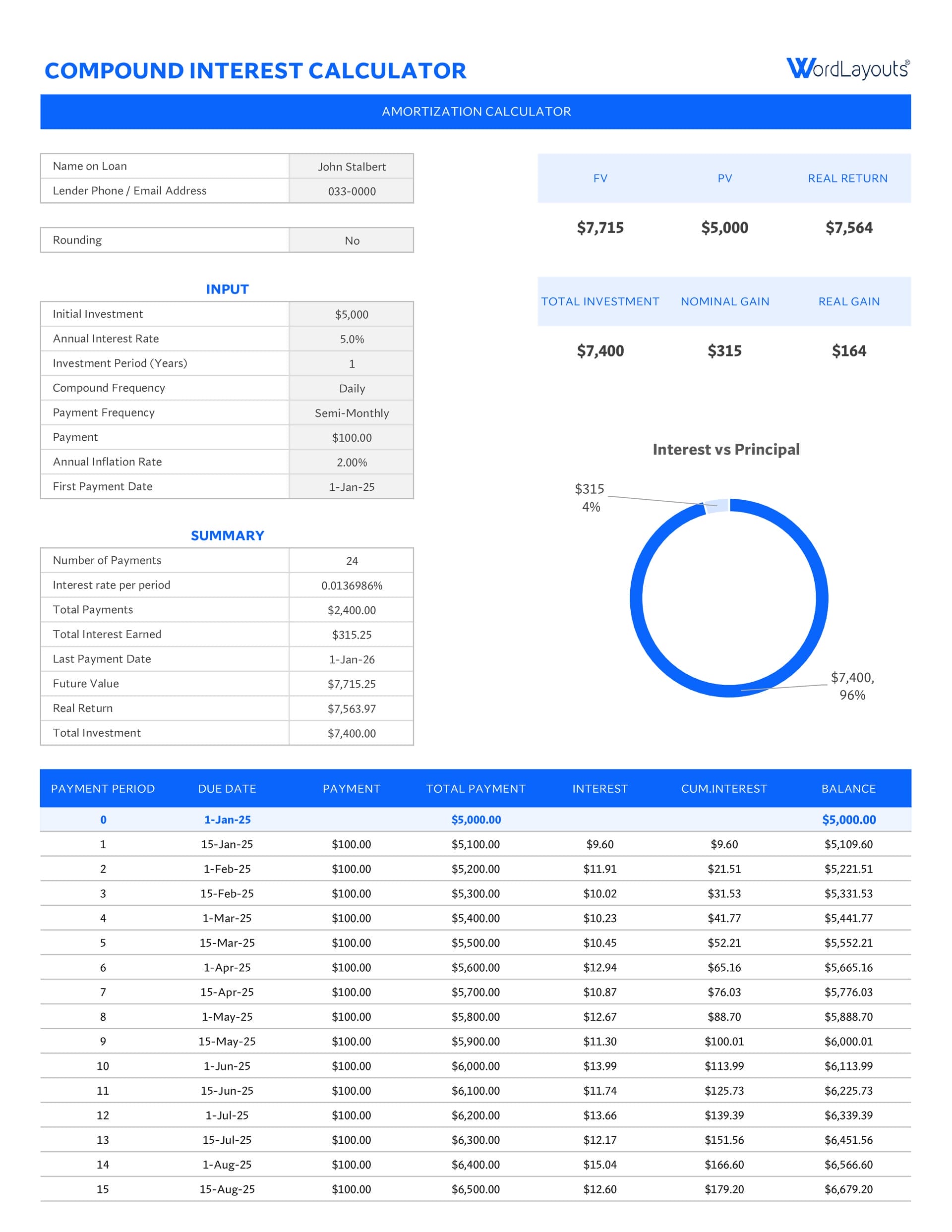Open the Payment Frequency cell showing Semi-Monthly
The width and height of the screenshot is (952, 1232).
pos(351,413)
